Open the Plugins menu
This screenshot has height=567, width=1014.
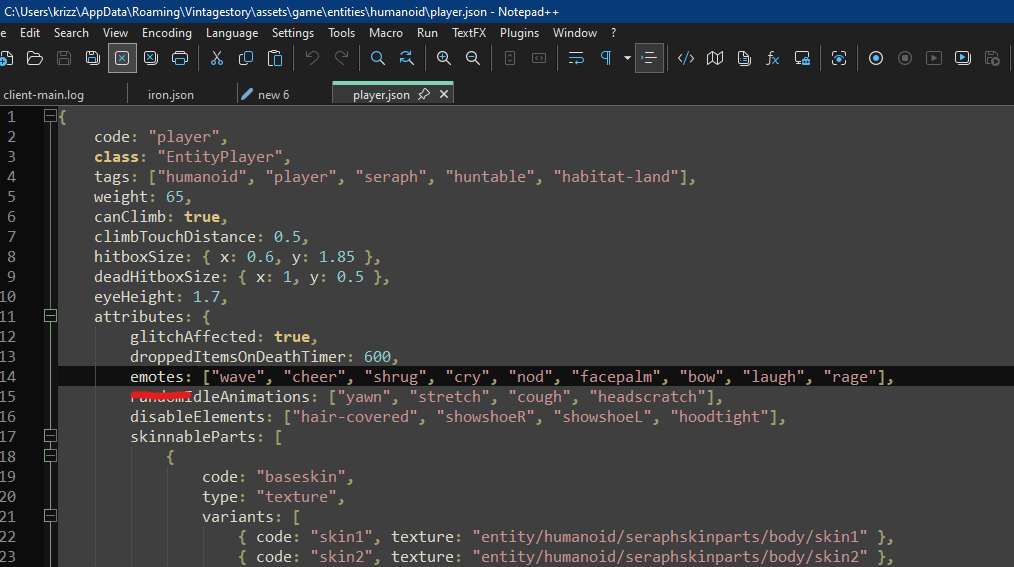click(x=519, y=33)
